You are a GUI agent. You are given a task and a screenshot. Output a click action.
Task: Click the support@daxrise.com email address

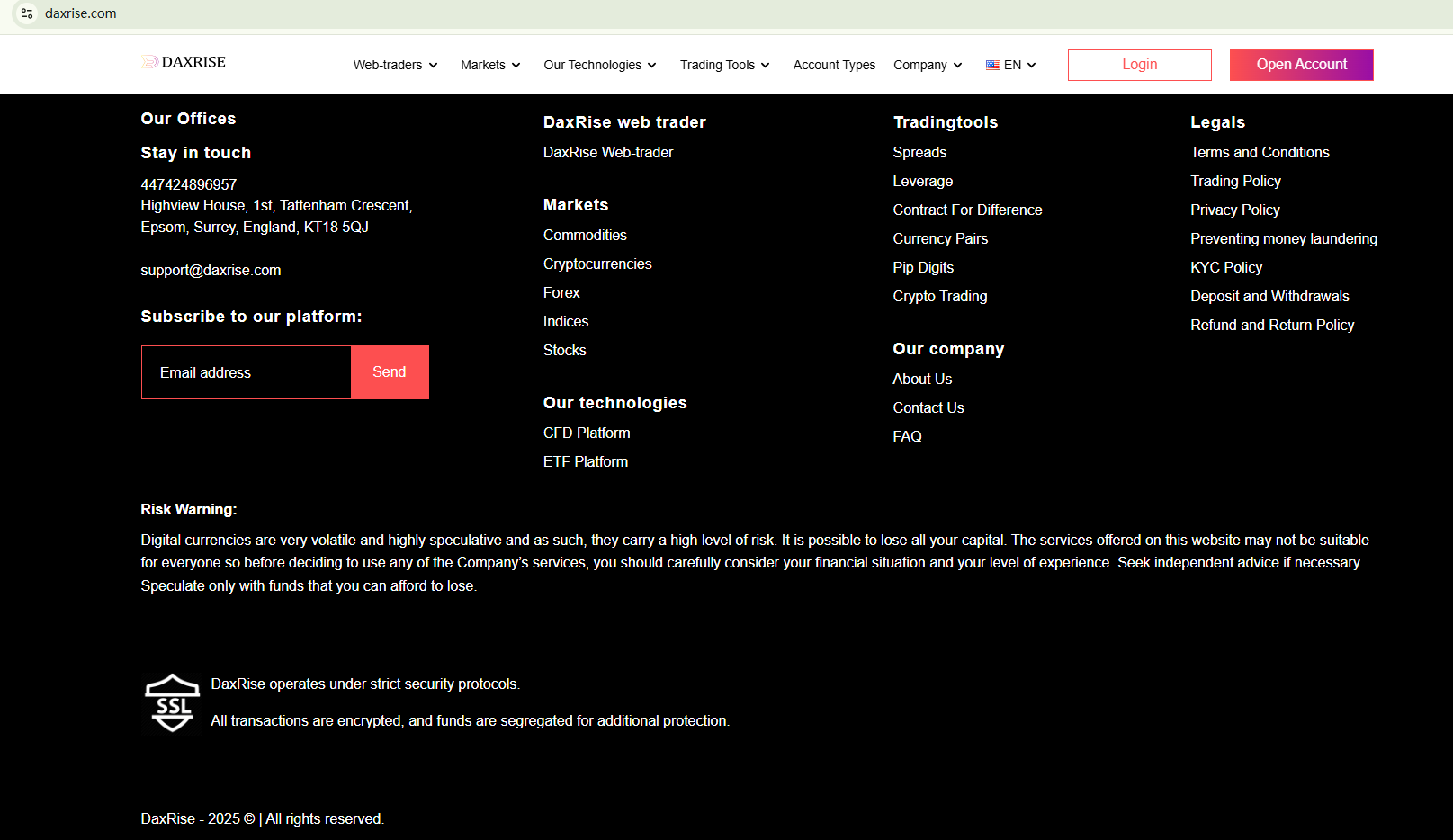(211, 271)
